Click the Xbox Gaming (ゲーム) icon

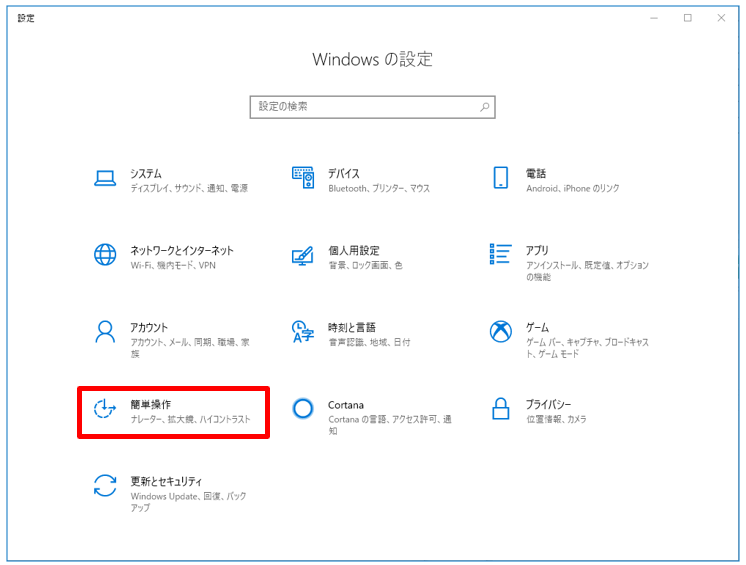(x=501, y=331)
